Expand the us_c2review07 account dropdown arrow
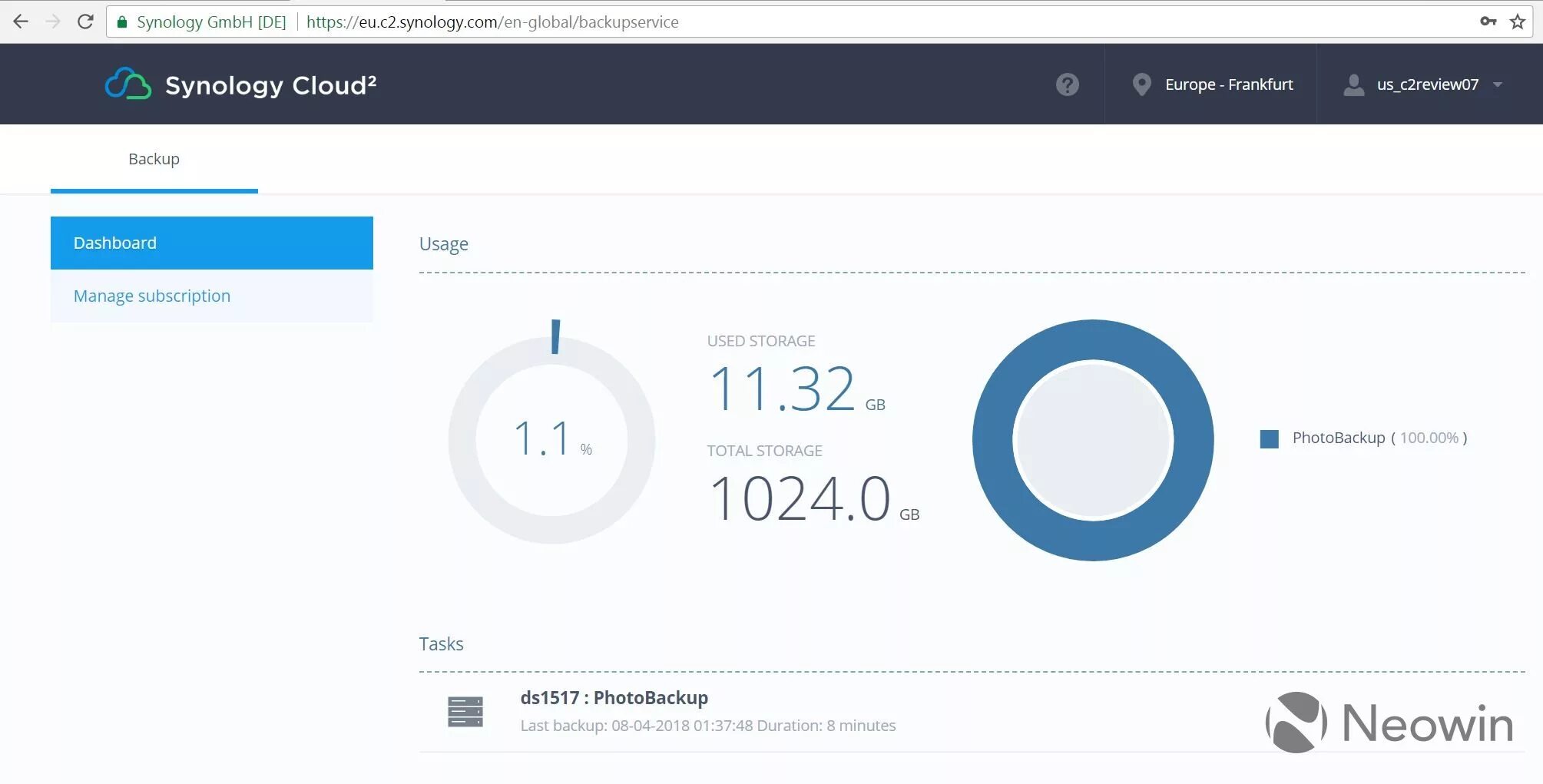This screenshot has height=784, width=1543. pos(1498,84)
